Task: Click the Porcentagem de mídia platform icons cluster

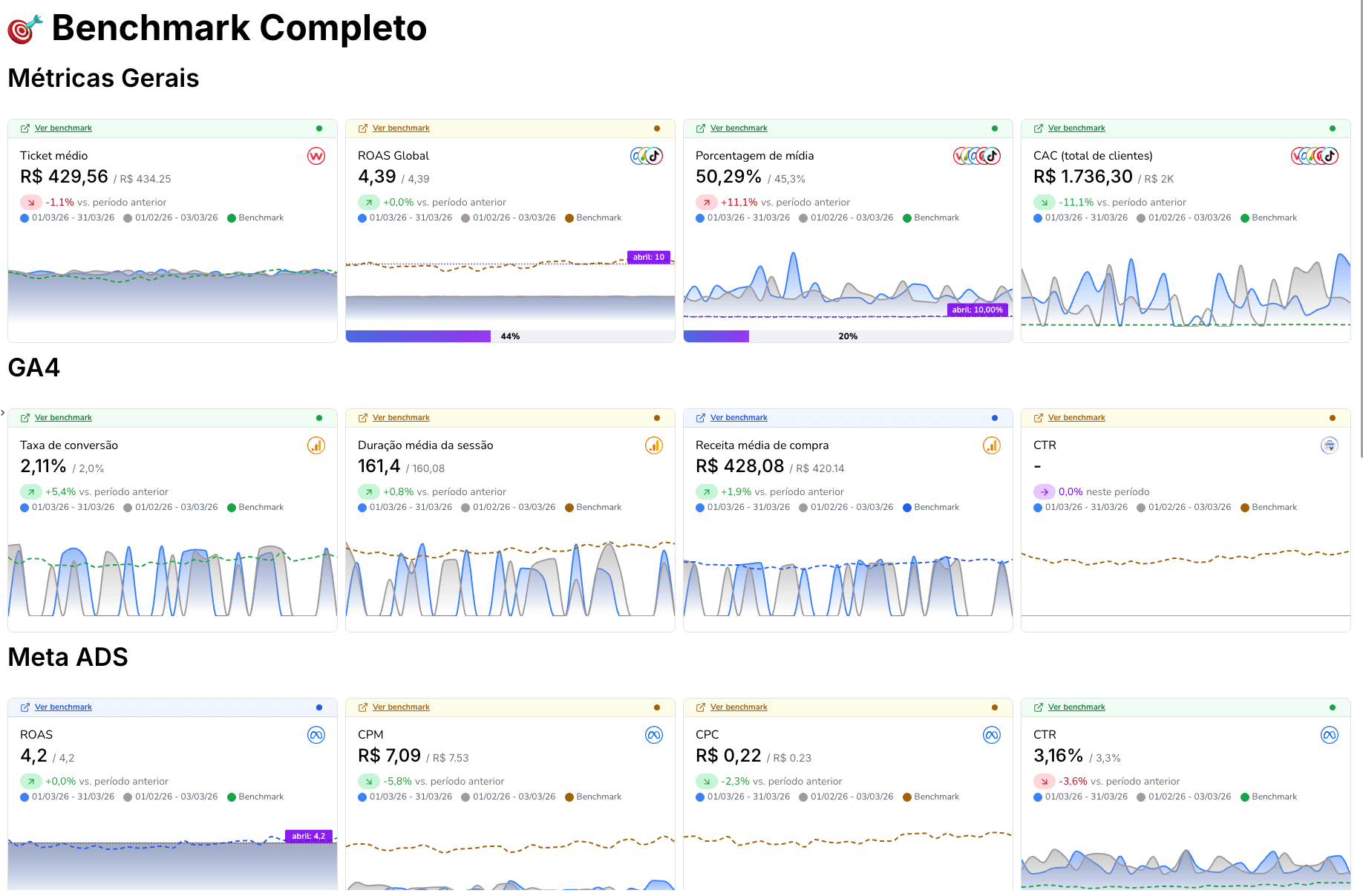Action: (977, 156)
